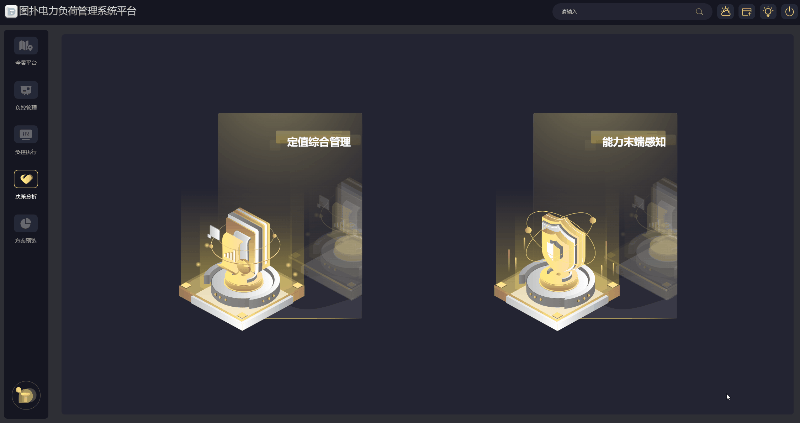This screenshot has width=800, height=423.
Task: Select the second sidebar robot-screen icon
Action: [26, 90]
